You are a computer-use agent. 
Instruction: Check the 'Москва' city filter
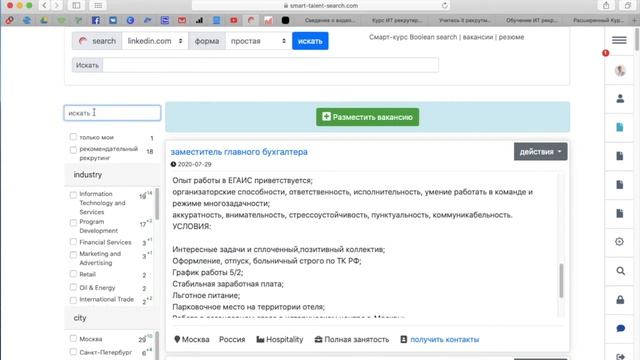(73, 338)
